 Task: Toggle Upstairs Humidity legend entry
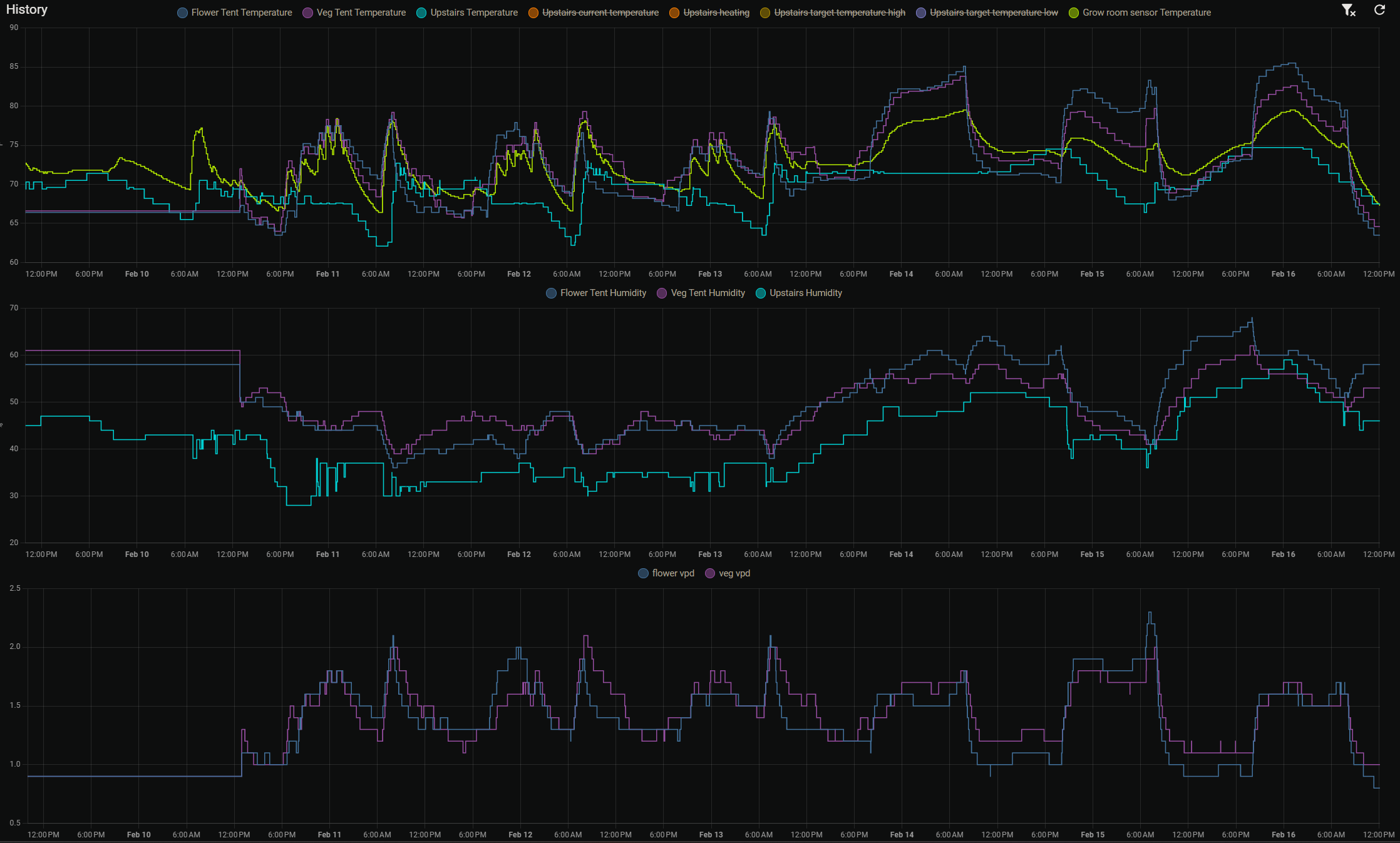pyautogui.click(x=805, y=293)
